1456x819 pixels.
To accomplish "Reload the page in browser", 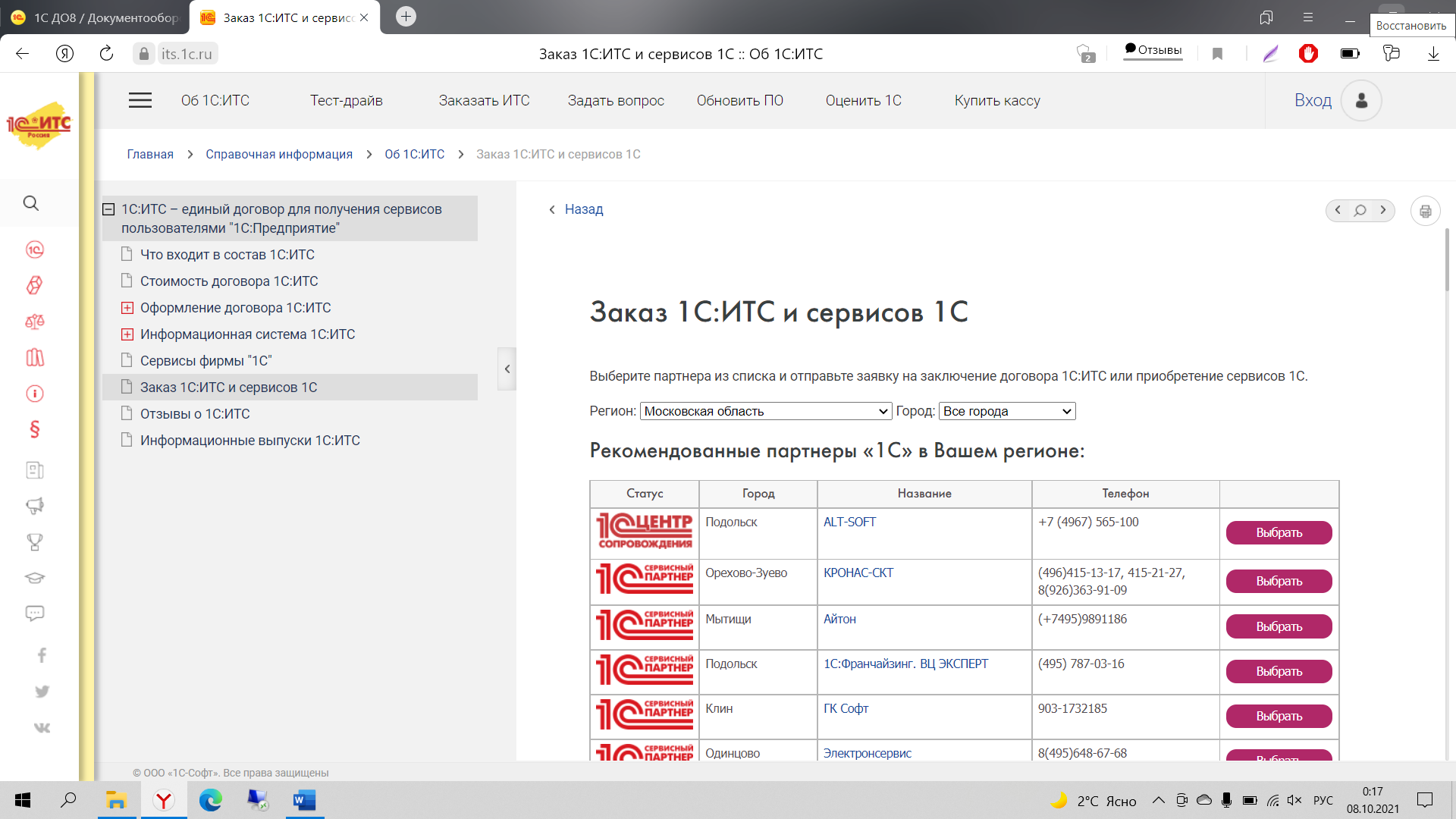I will pyautogui.click(x=106, y=53).
